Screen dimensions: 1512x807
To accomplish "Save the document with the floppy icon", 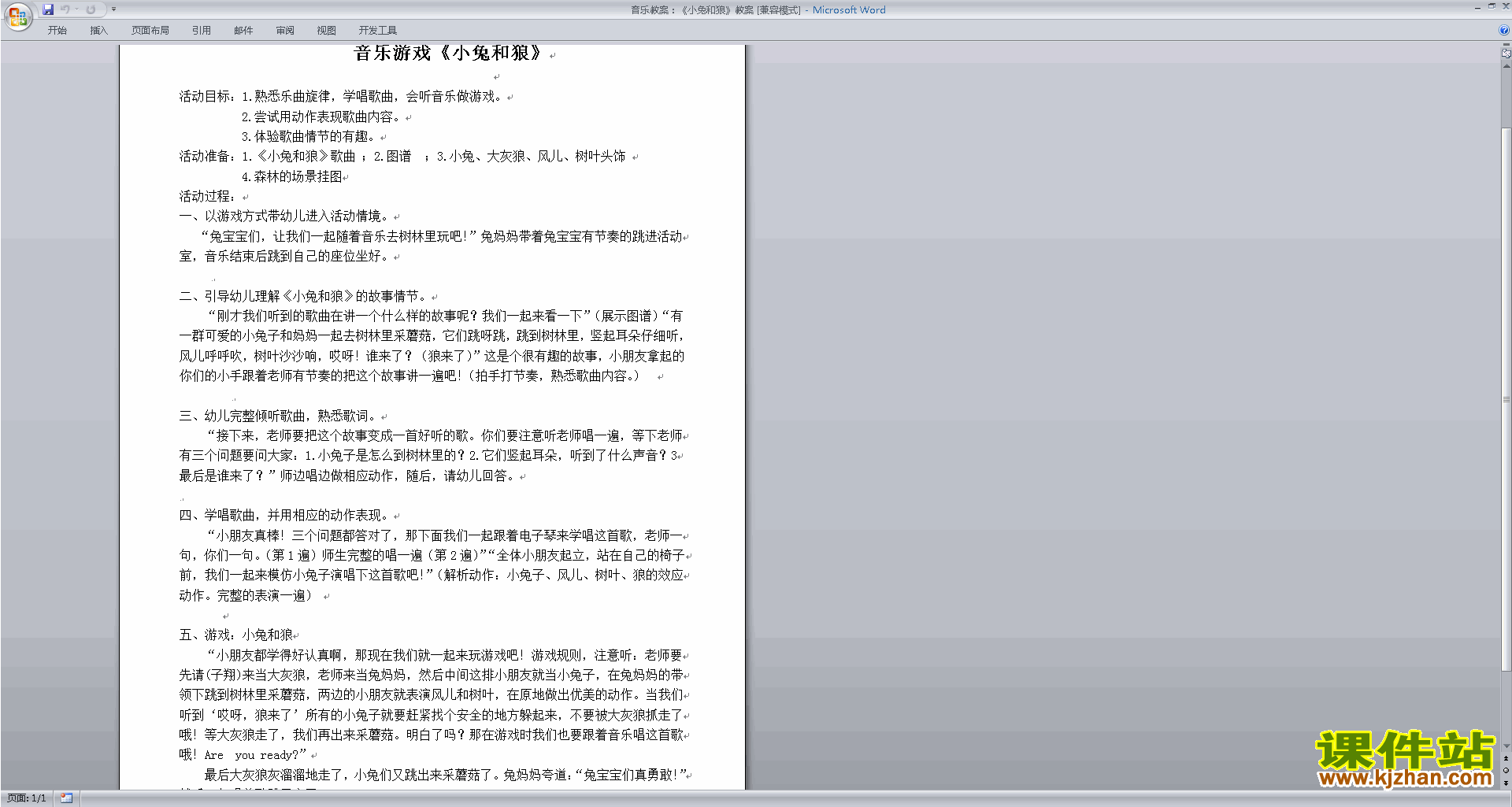I will (x=48, y=9).
